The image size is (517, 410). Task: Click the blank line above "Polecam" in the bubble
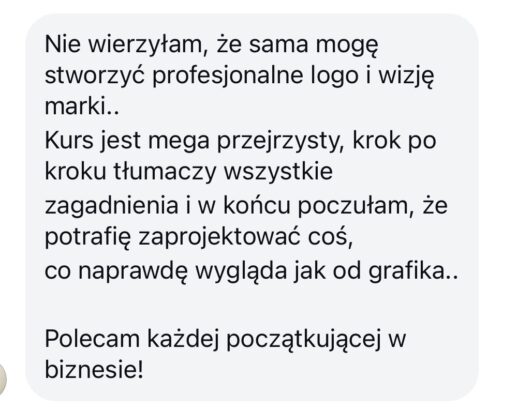(252, 305)
